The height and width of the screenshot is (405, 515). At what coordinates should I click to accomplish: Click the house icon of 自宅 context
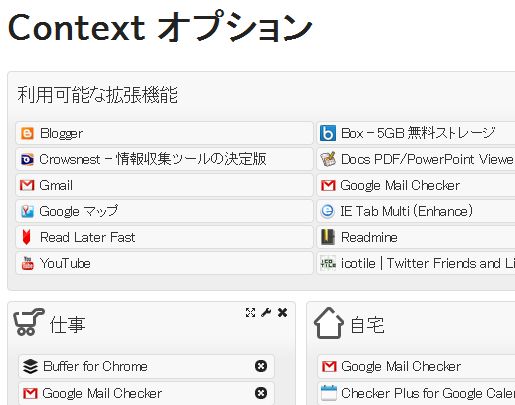pos(329,323)
